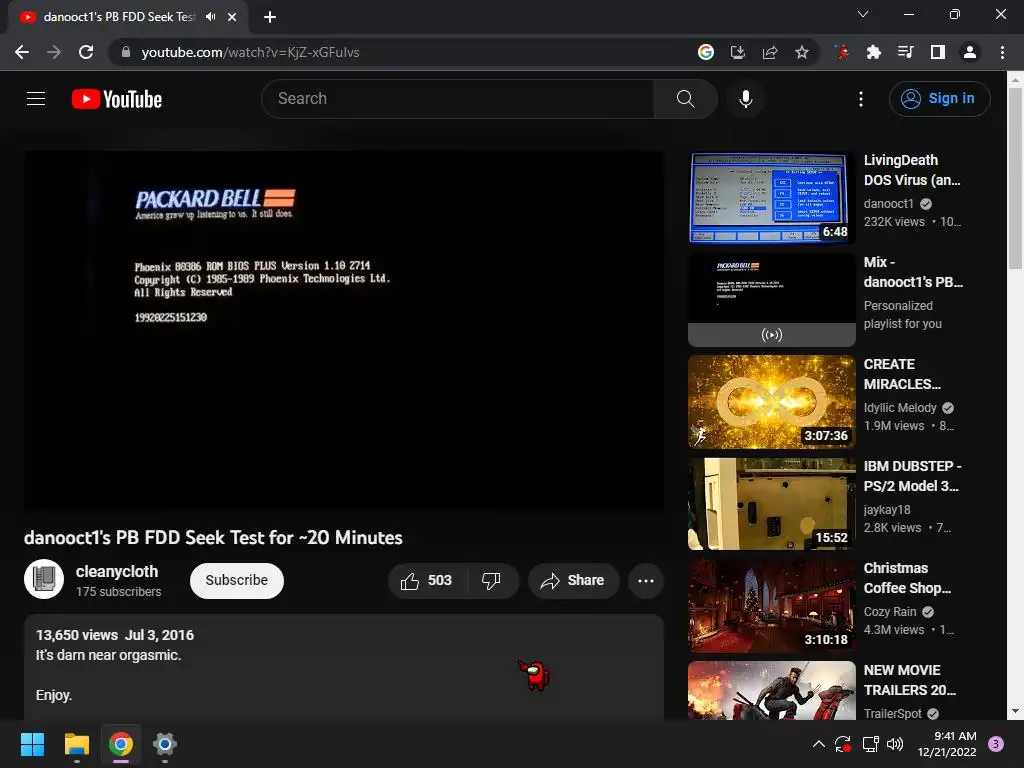Image resolution: width=1024 pixels, height=768 pixels.
Task: Click the Sign in button
Action: (x=939, y=99)
